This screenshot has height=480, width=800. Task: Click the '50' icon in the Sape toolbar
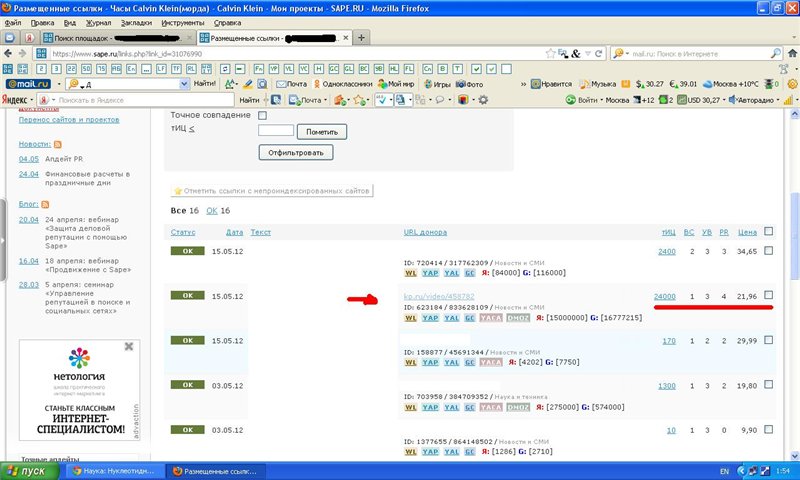(86, 69)
